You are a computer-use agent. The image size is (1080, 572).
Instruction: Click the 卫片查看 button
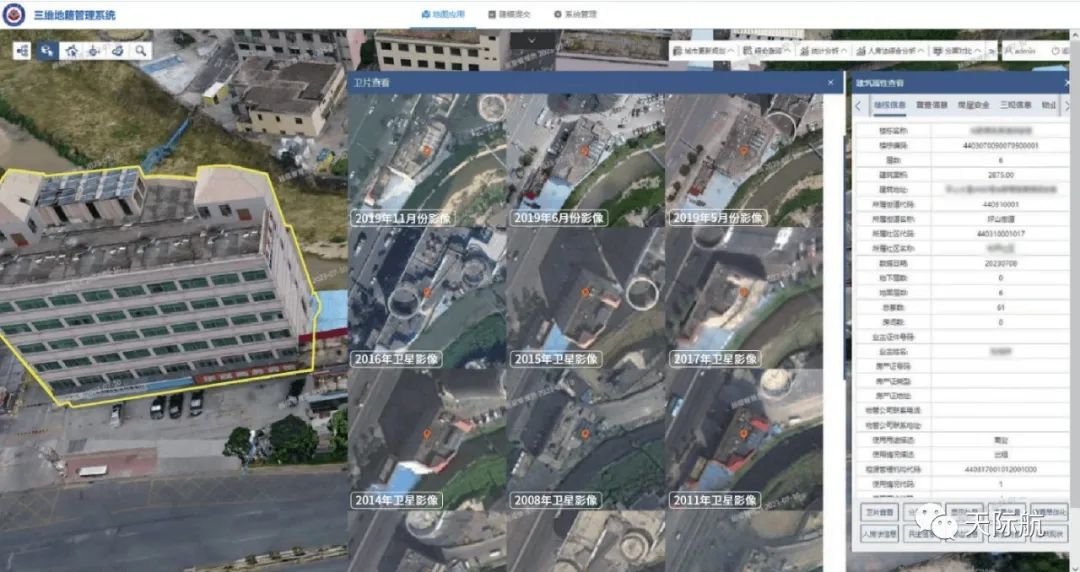click(877, 512)
